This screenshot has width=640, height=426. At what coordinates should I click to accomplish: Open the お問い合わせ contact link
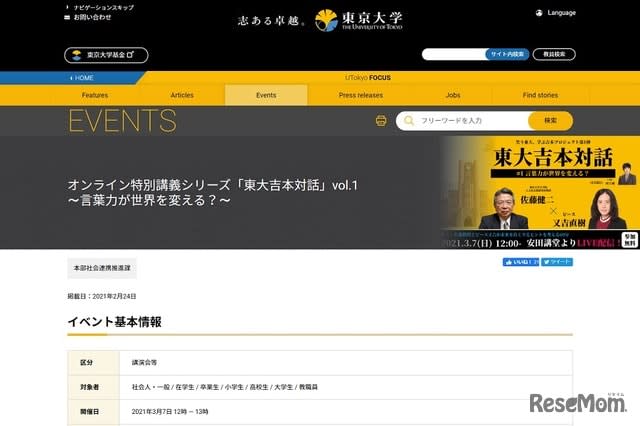[x=92, y=18]
